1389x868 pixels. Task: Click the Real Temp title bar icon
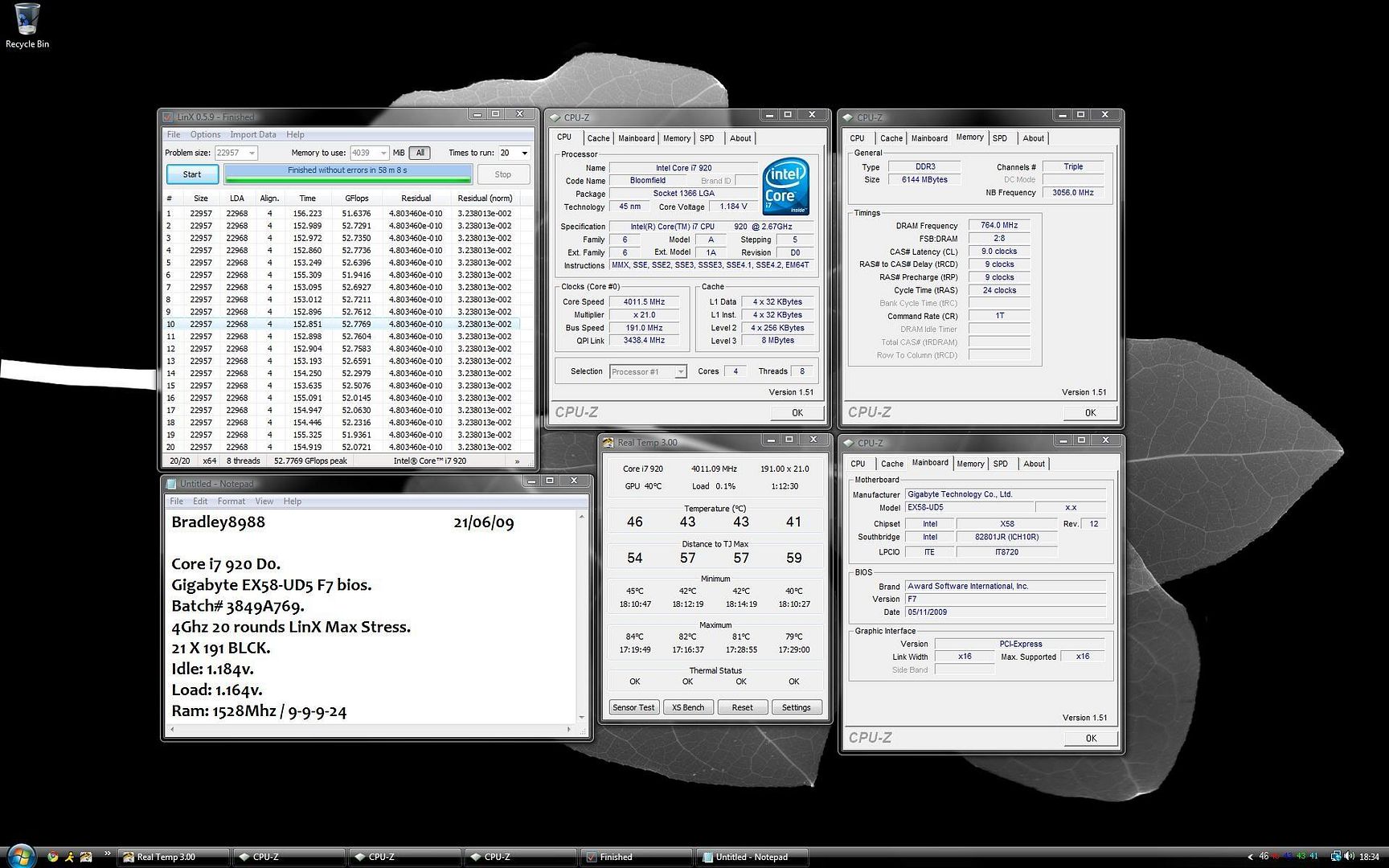[x=608, y=442]
